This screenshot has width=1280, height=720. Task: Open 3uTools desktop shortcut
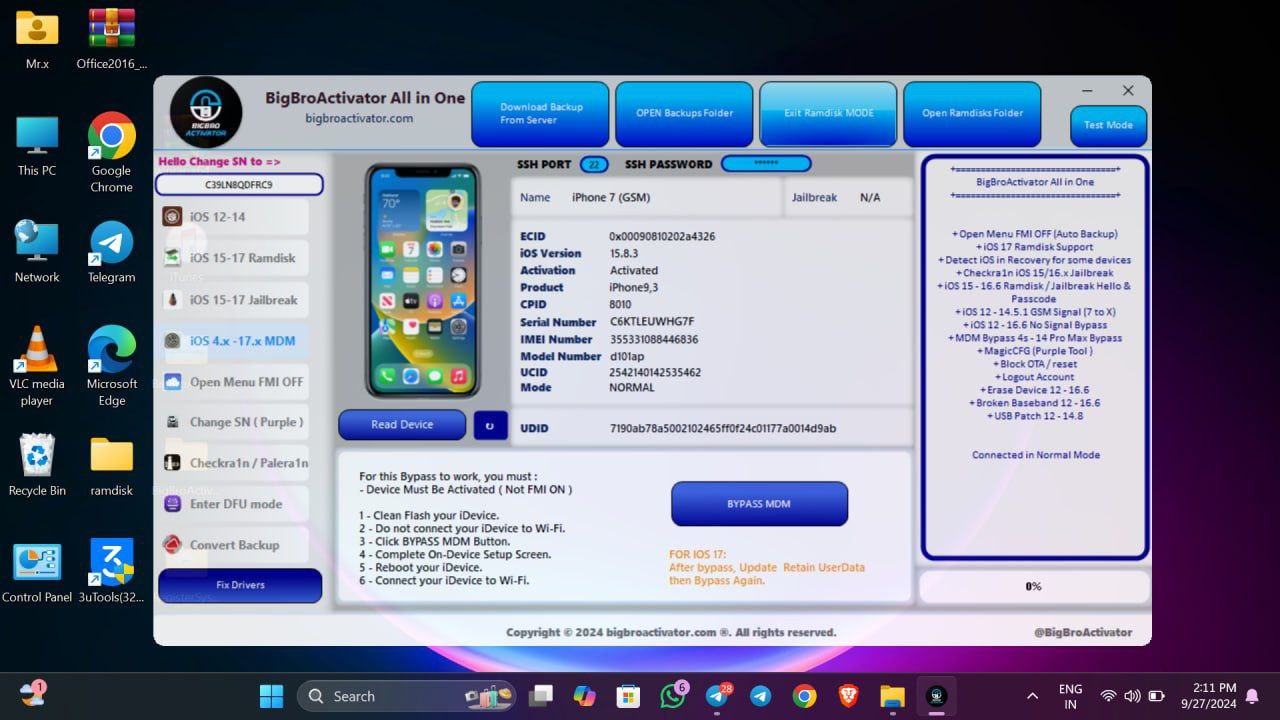point(112,572)
